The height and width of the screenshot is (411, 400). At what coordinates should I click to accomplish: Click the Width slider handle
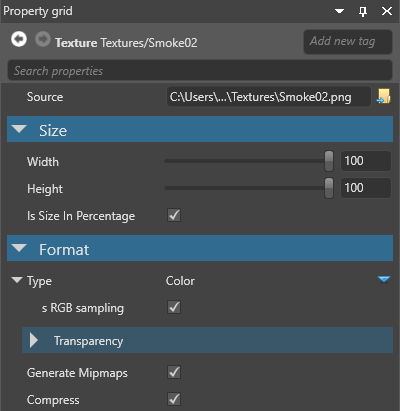[329, 161]
